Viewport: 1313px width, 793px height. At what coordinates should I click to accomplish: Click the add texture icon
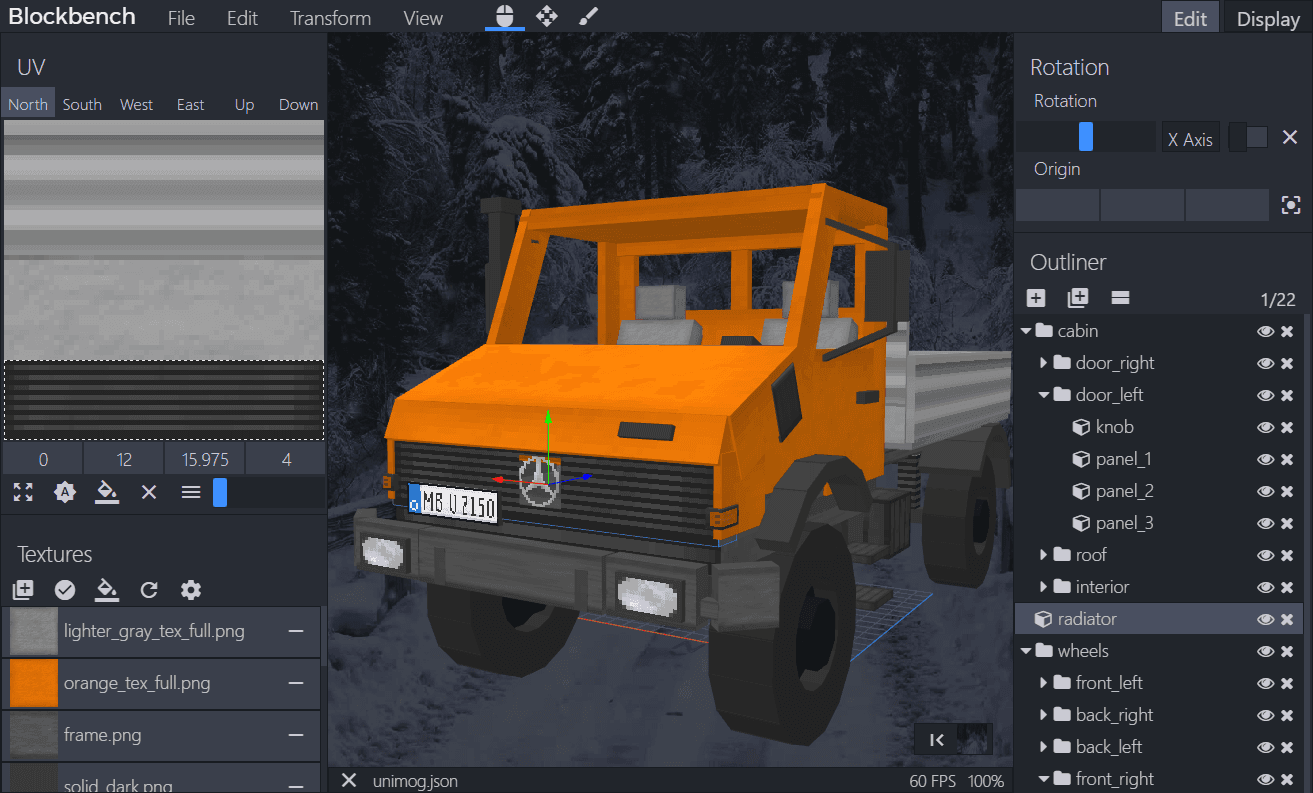(x=23, y=590)
